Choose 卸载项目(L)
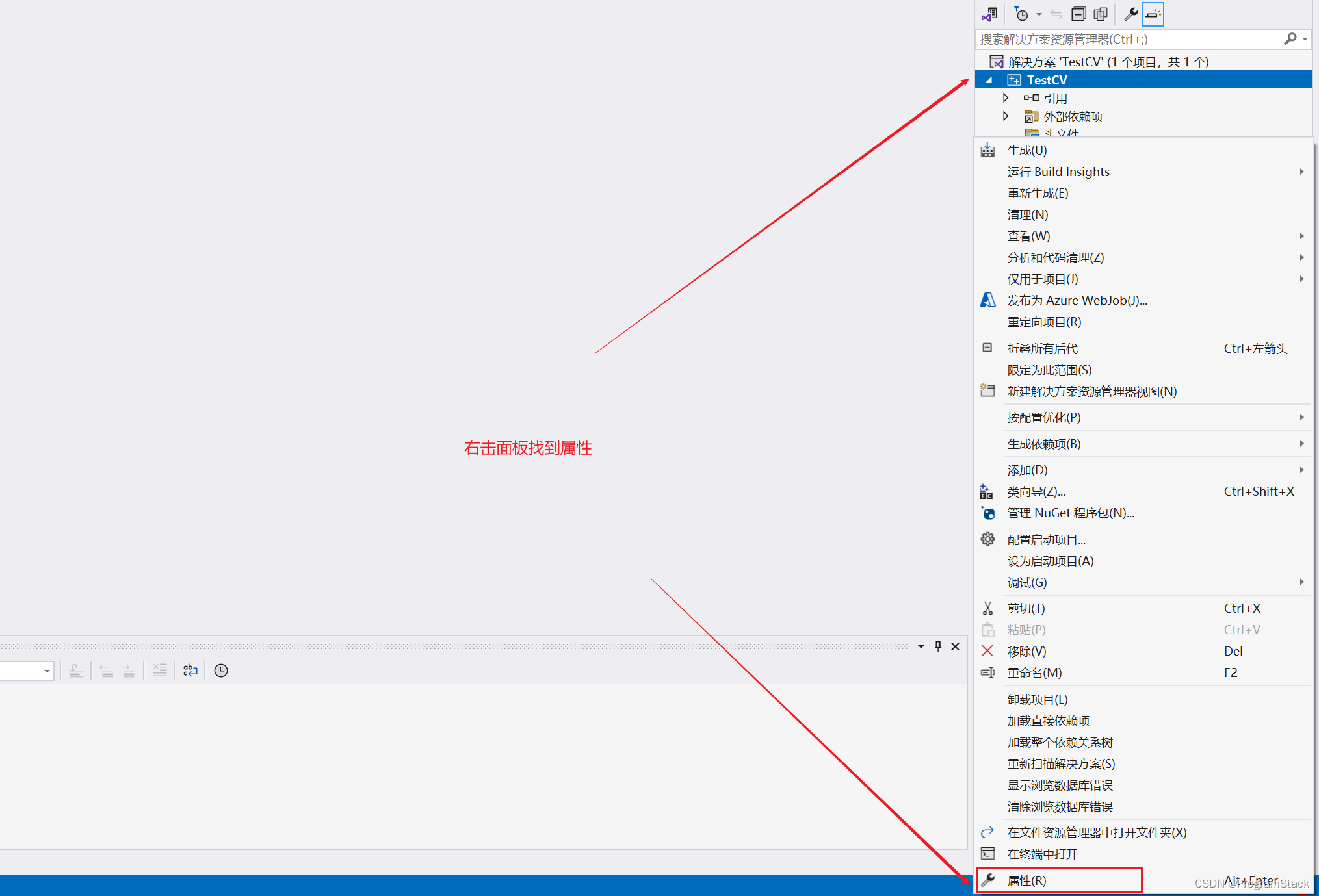The image size is (1319, 896). point(1143,699)
